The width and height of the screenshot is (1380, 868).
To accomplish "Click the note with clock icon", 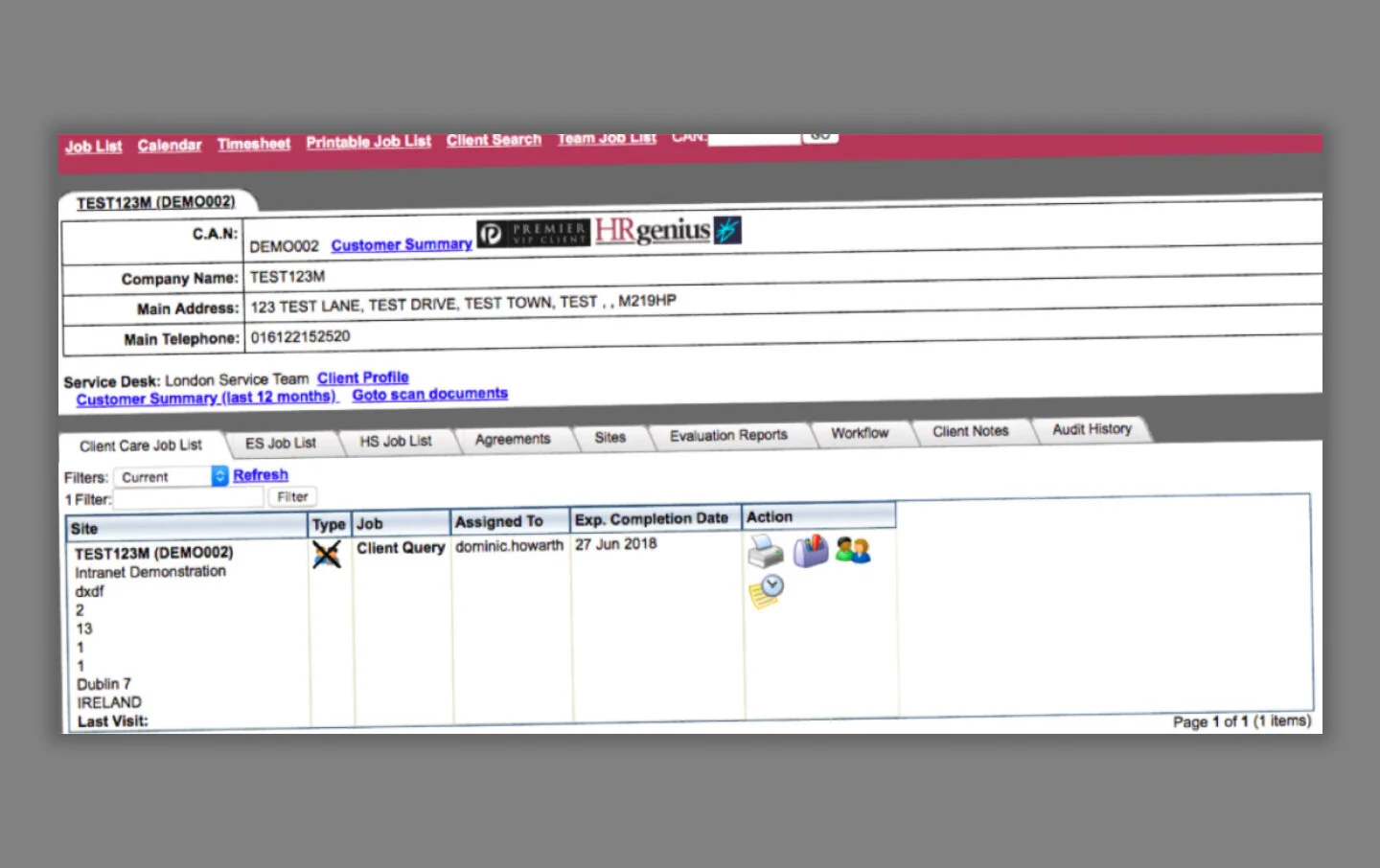I will pos(766,592).
